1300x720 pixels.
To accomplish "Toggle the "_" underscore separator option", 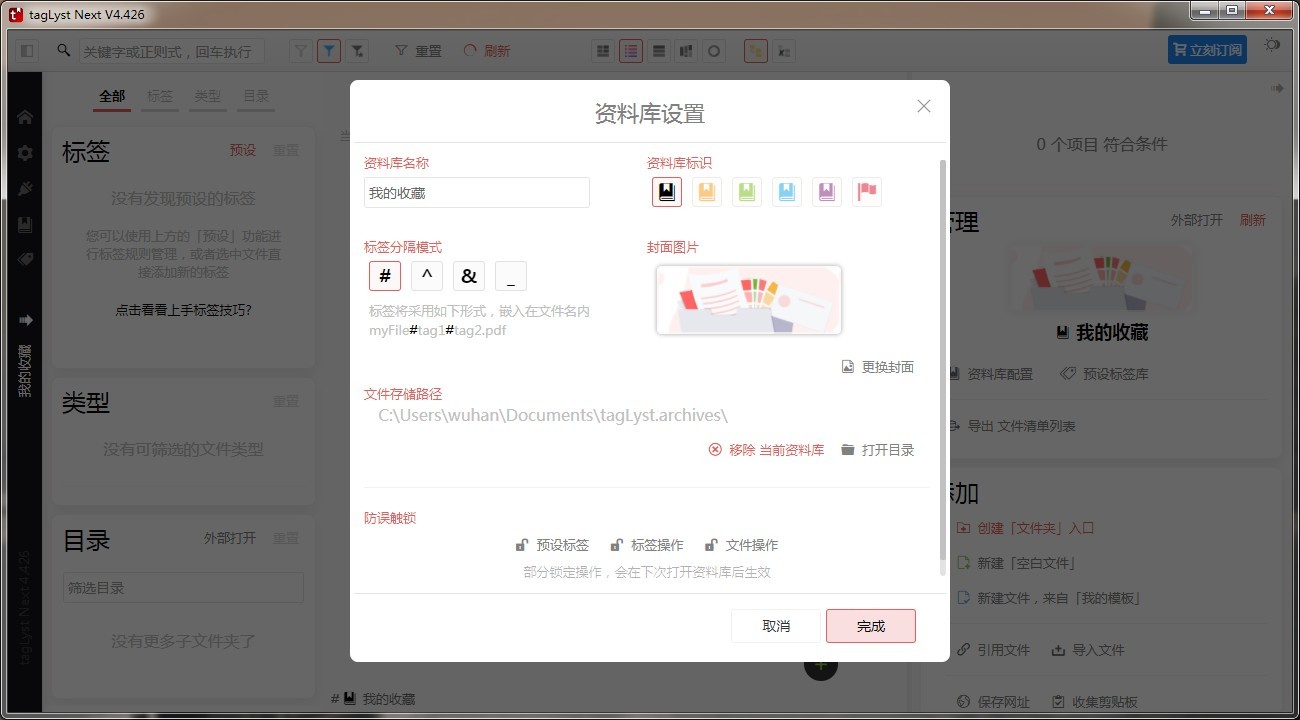I will (x=511, y=275).
